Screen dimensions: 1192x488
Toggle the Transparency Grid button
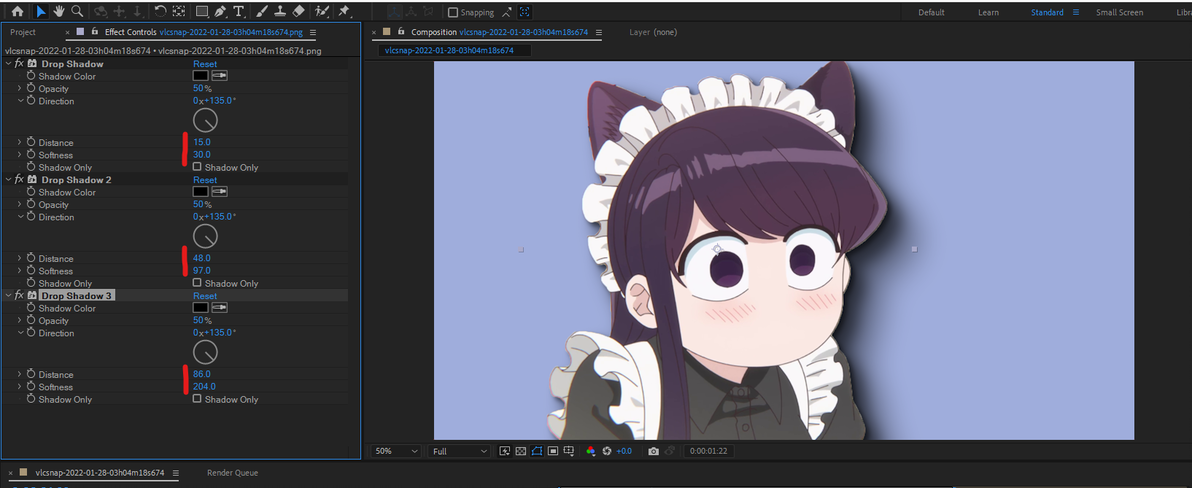tap(521, 452)
